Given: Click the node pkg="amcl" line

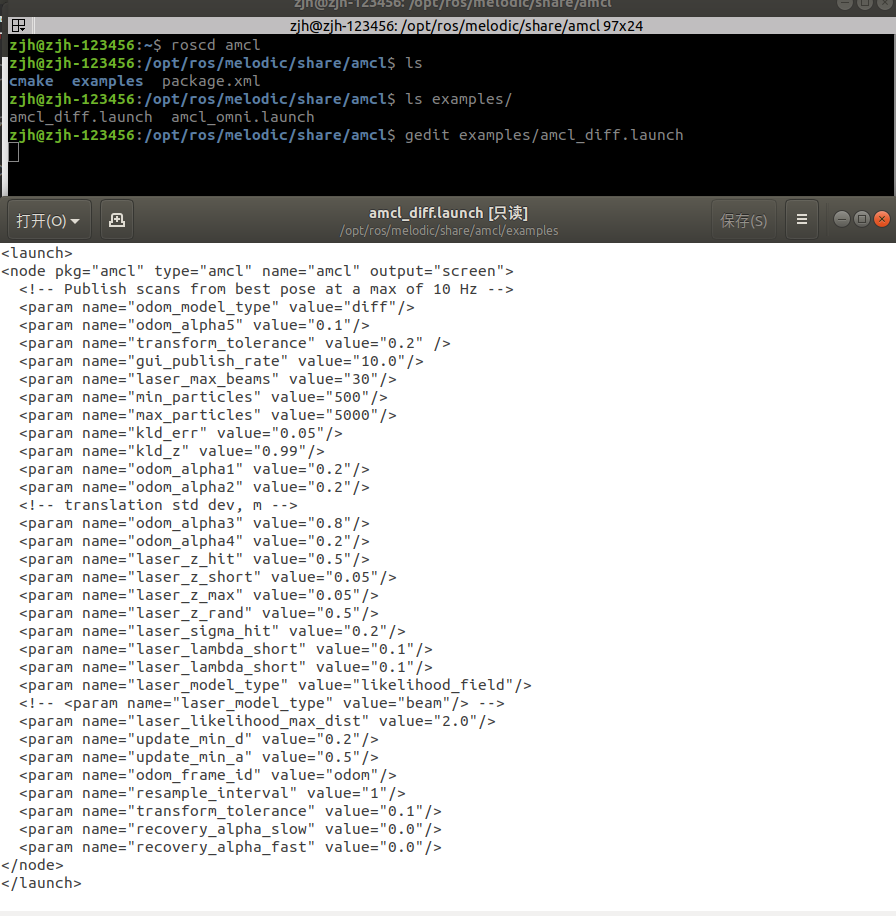Looking at the screenshot, I should tap(258, 271).
